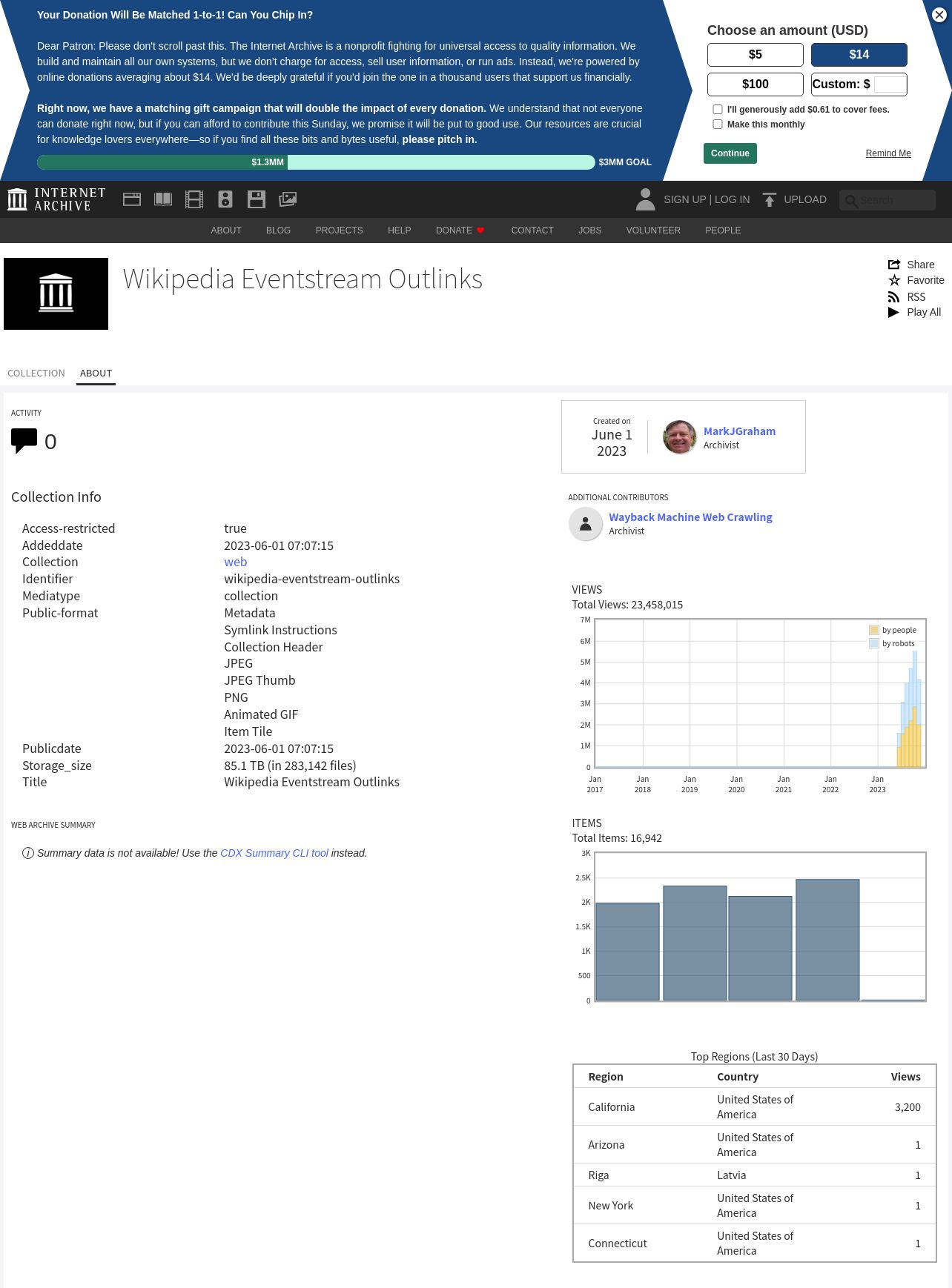Click the Share icon
952x1288 pixels.
pos(894,265)
